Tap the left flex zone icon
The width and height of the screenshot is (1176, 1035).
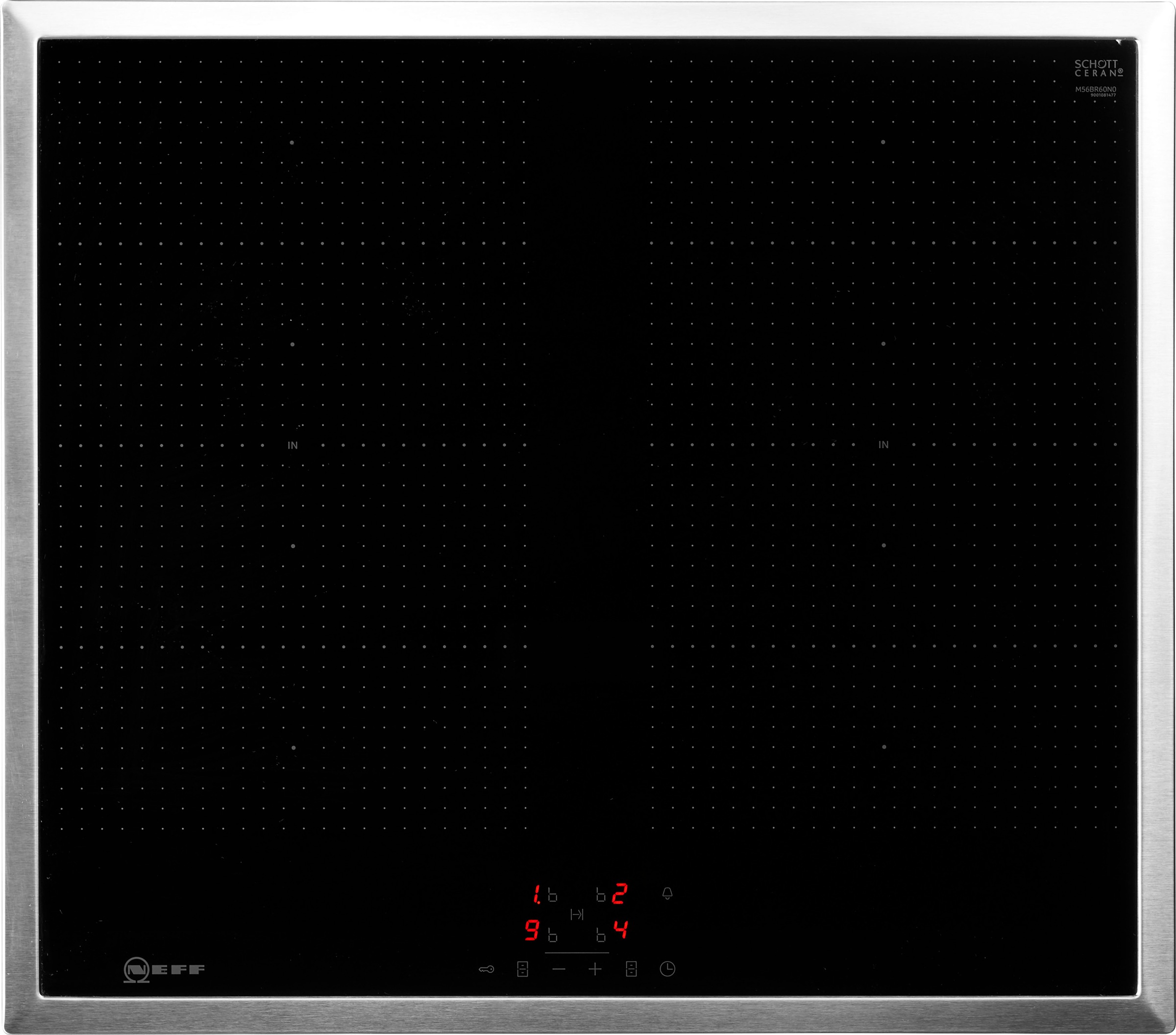tap(522, 969)
